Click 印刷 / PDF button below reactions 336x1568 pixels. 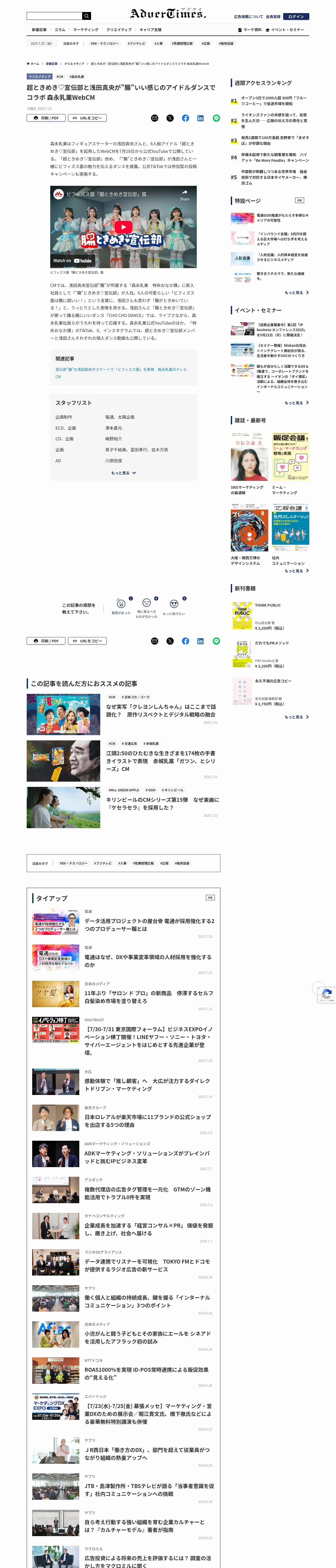click(46, 641)
